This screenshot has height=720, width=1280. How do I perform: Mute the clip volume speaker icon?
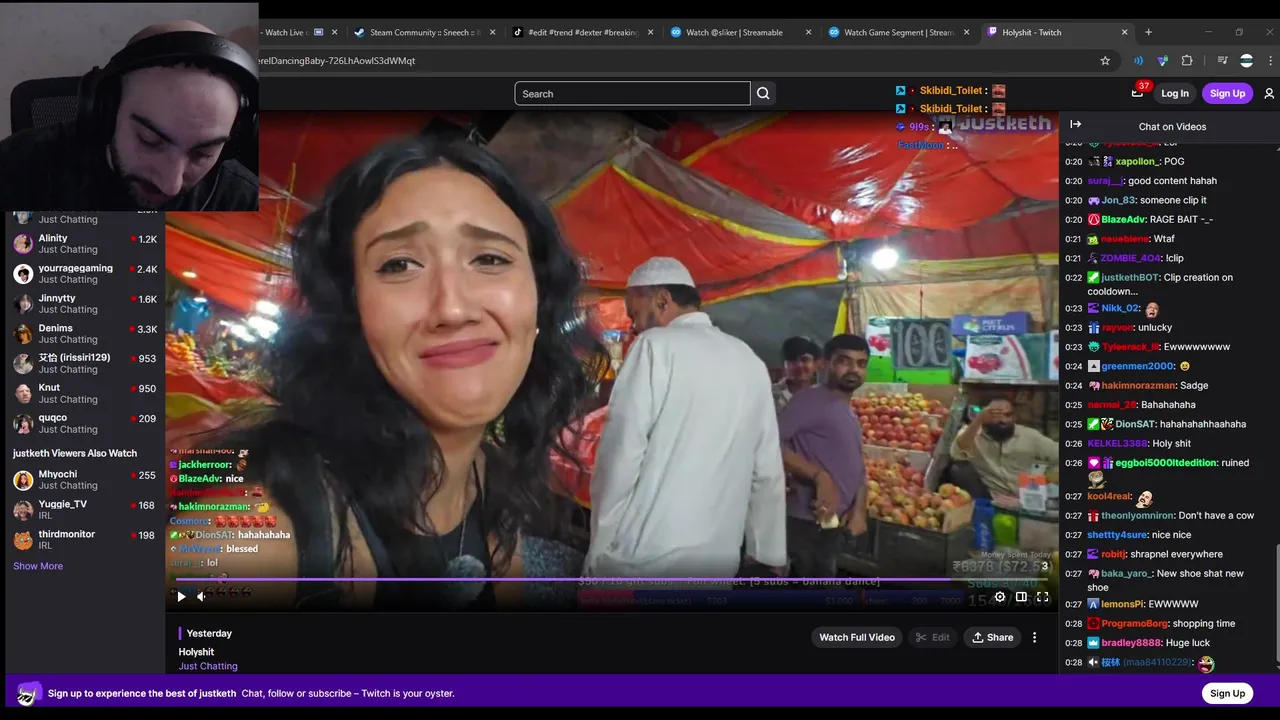pos(201,597)
